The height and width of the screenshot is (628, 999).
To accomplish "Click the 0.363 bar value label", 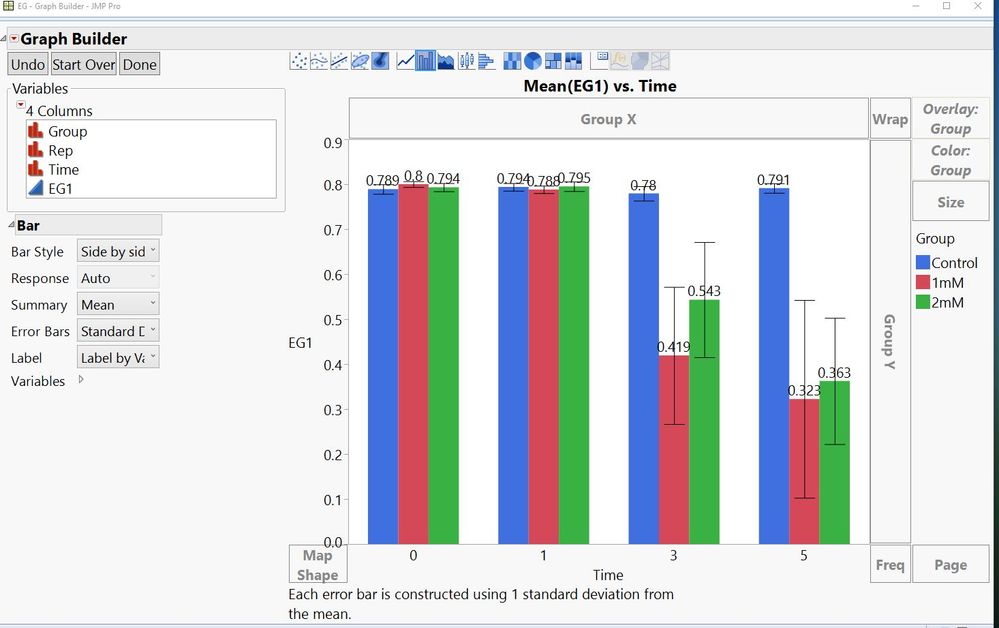I will [x=834, y=373].
